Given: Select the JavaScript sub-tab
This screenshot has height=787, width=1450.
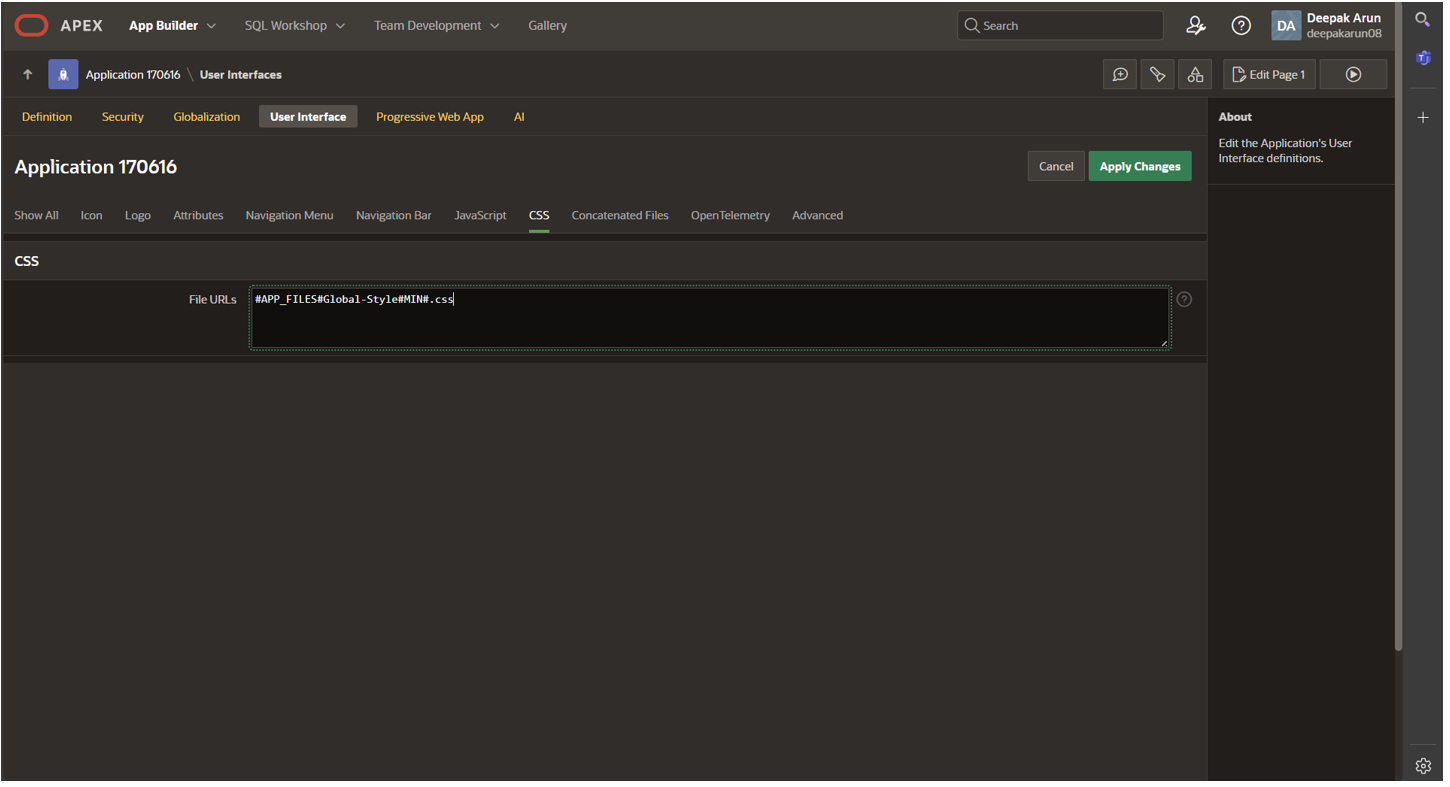Looking at the screenshot, I should point(480,215).
